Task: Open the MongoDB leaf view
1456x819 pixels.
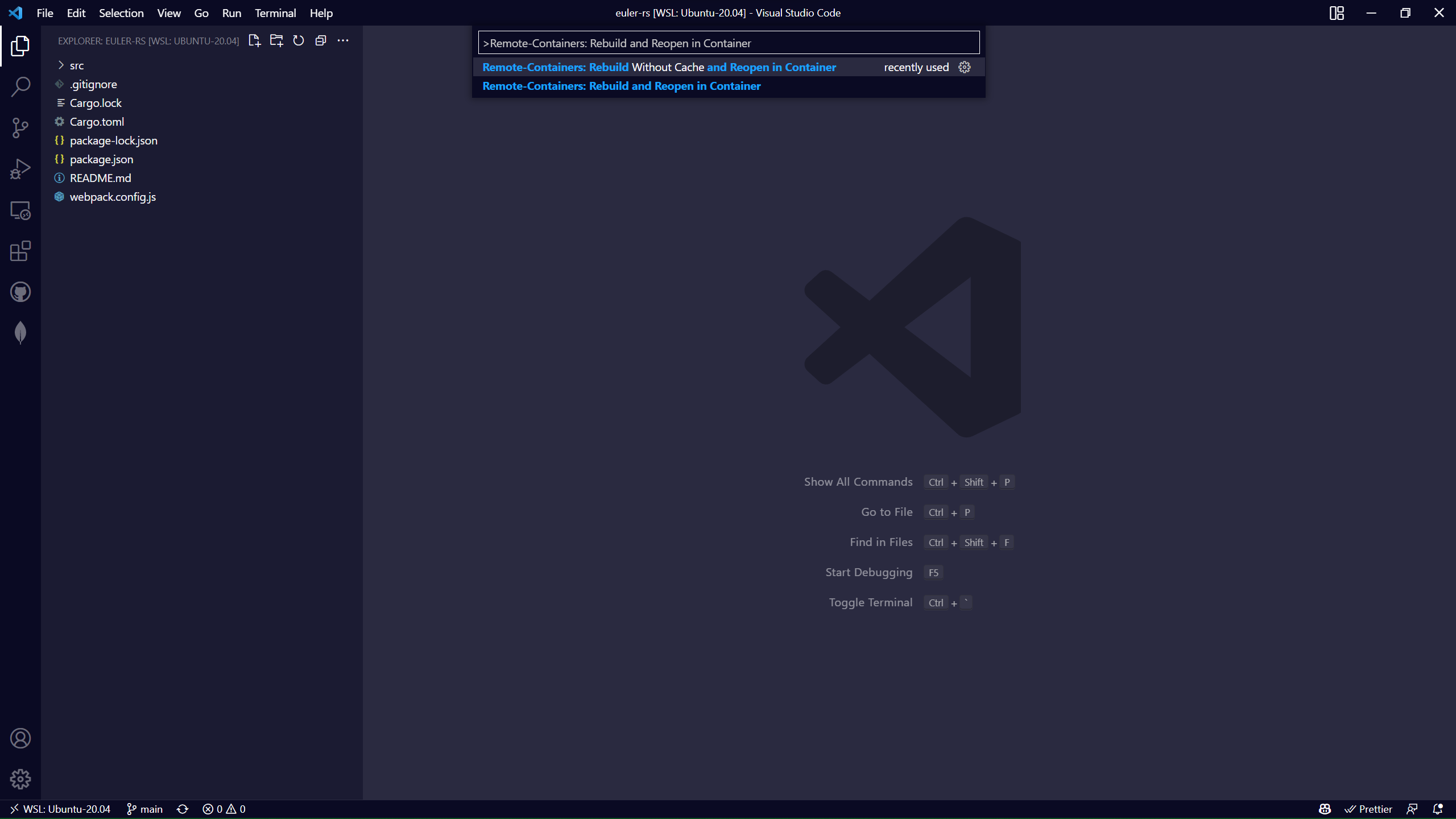Action: (x=20, y=333)
